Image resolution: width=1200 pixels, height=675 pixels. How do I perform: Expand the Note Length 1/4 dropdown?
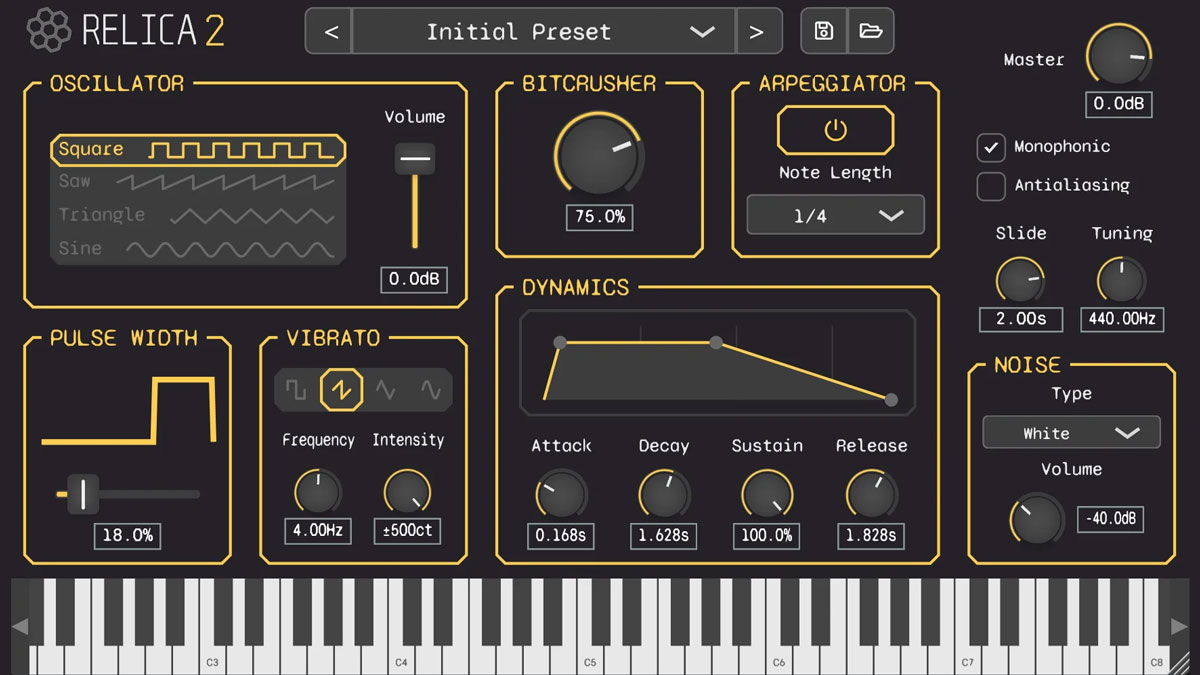(835, 215)
